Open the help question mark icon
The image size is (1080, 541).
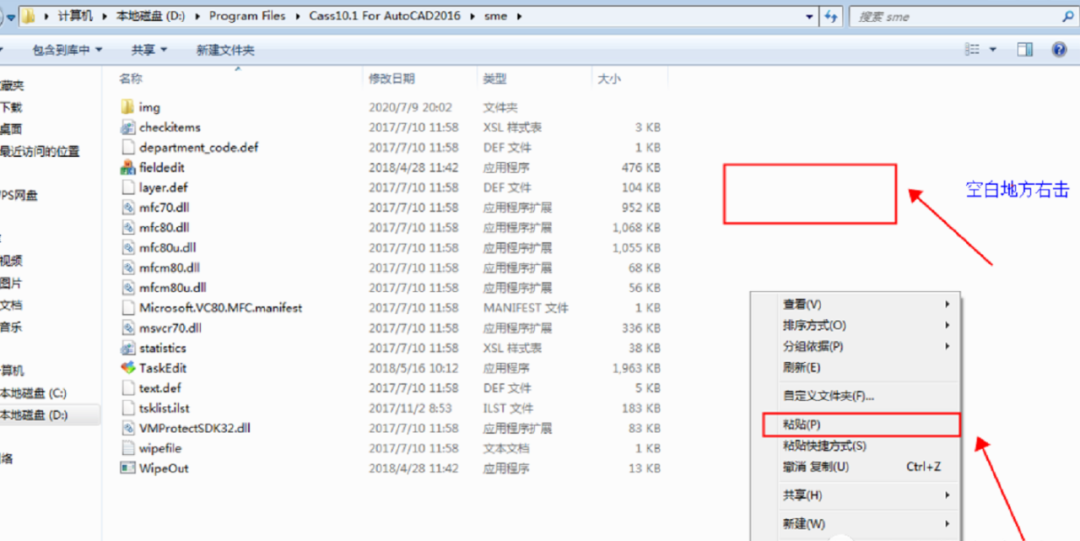[1059, 49]
